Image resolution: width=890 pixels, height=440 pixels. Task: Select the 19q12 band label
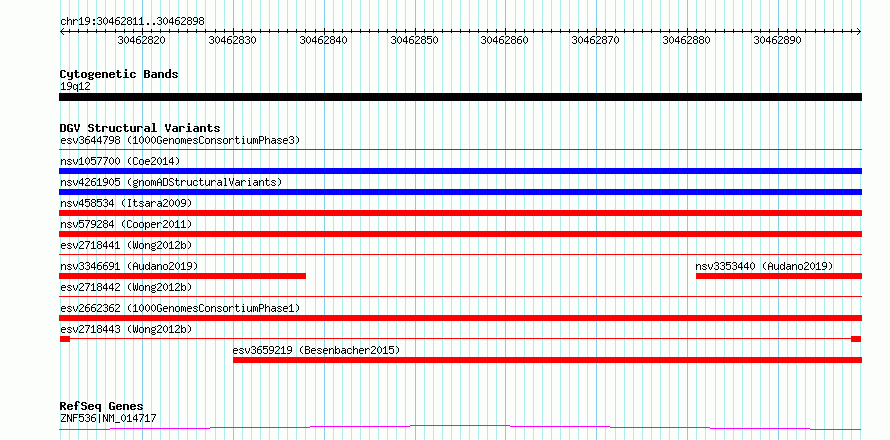tap(75, 87)
